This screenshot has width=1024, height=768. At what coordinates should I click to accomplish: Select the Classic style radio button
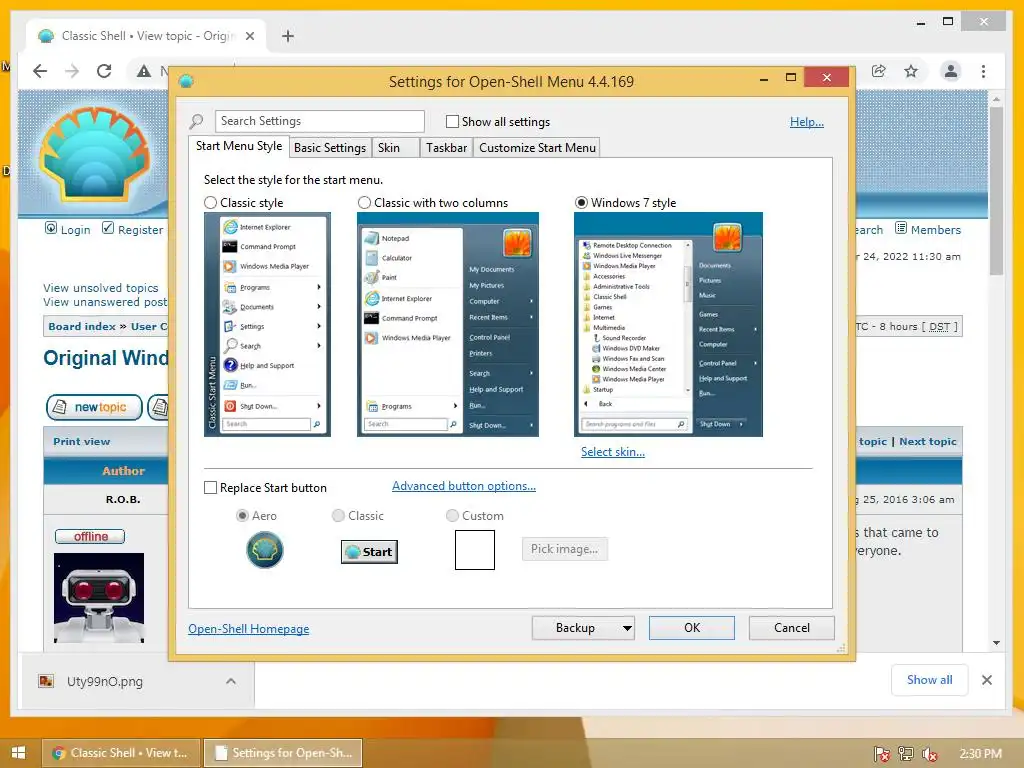[210, 202]
